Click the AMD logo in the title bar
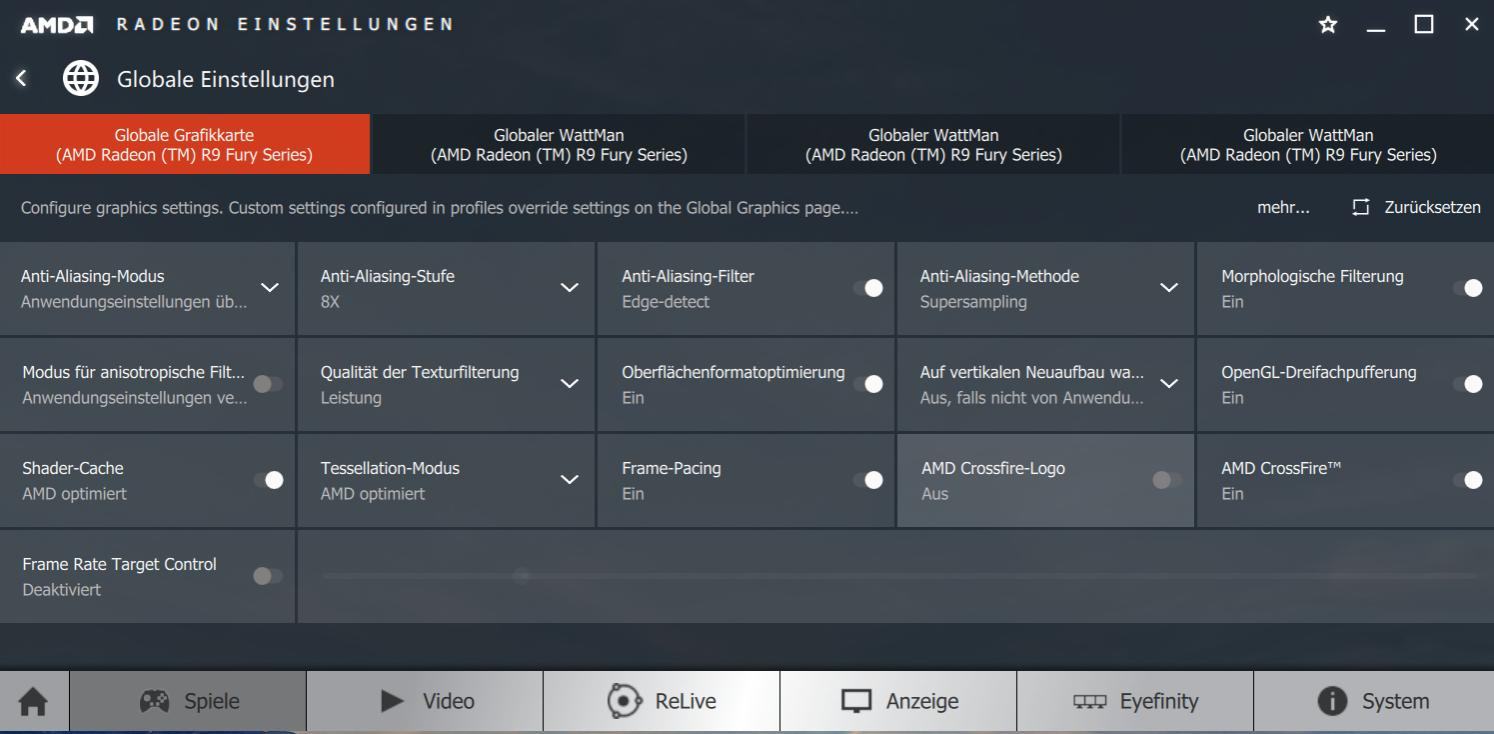The image size is (1494, 734). pyautogui.click(x=57, y=24)
